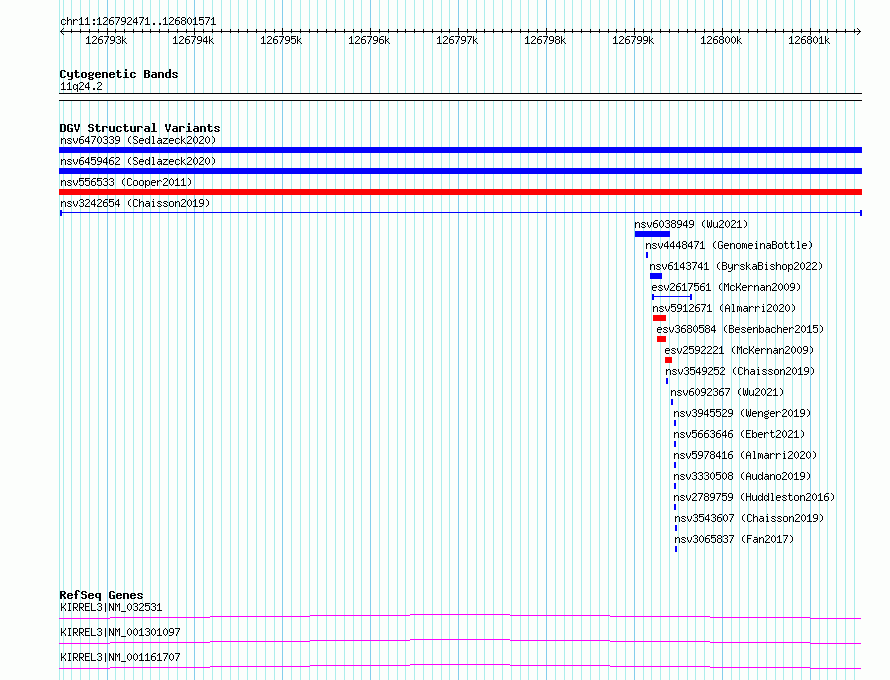Click esv2617561 (McKernan2009) label
Image resolution: width=890 pixels, height=680 pixels.
(x=726, y=287)
